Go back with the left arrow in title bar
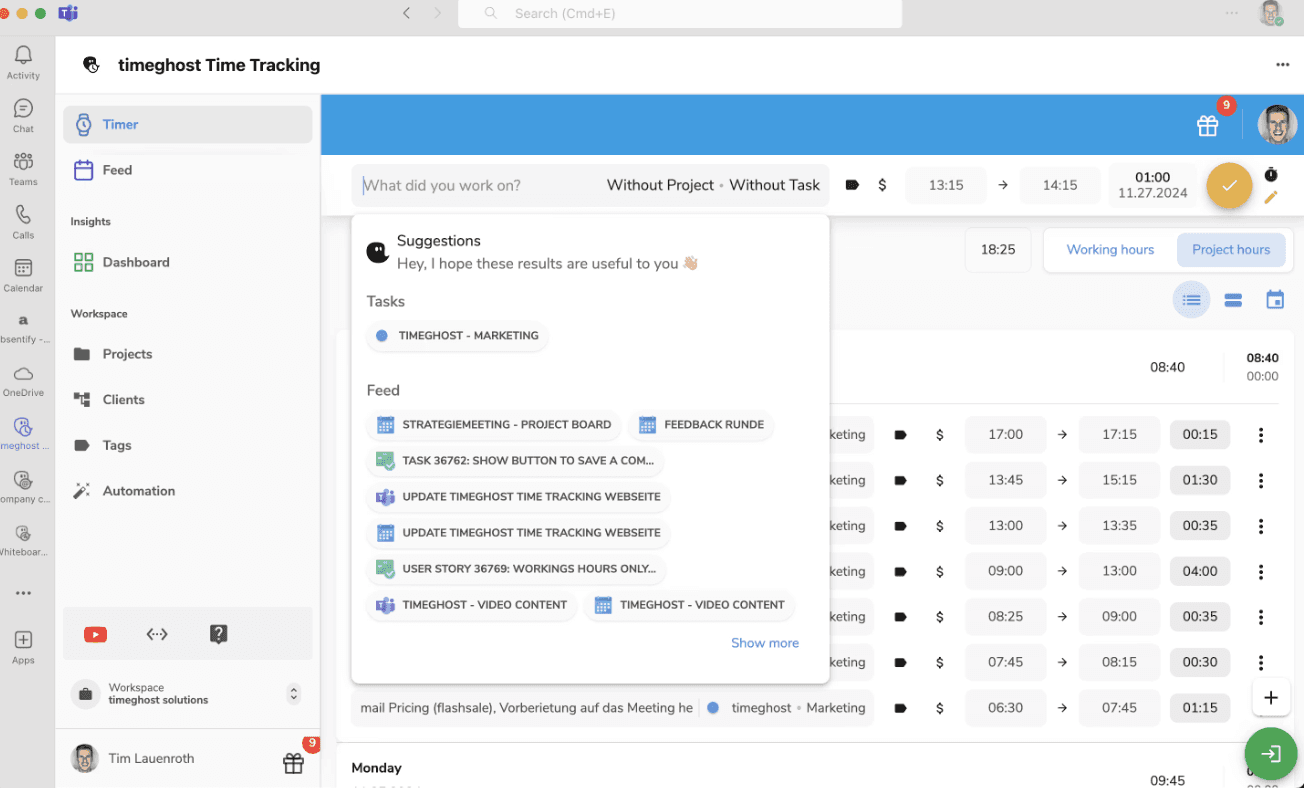Image resolution: width=1304 pixels, height=788 pixels. tap(406, 13)
